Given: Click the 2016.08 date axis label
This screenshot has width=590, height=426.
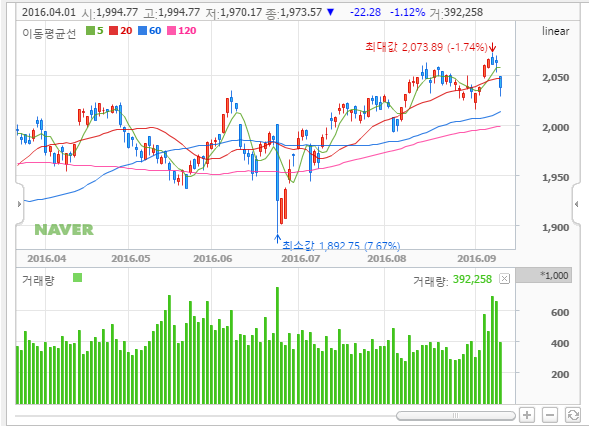Looking at the screenshot, I should (x=387, y=259).
